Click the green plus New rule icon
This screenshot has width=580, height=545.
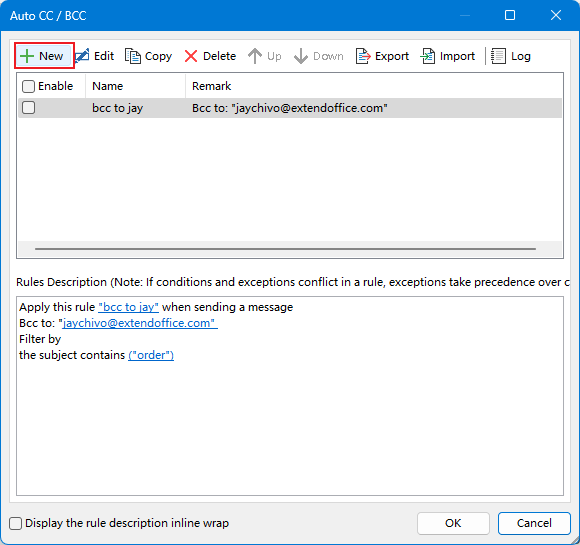tap(27, 56)
